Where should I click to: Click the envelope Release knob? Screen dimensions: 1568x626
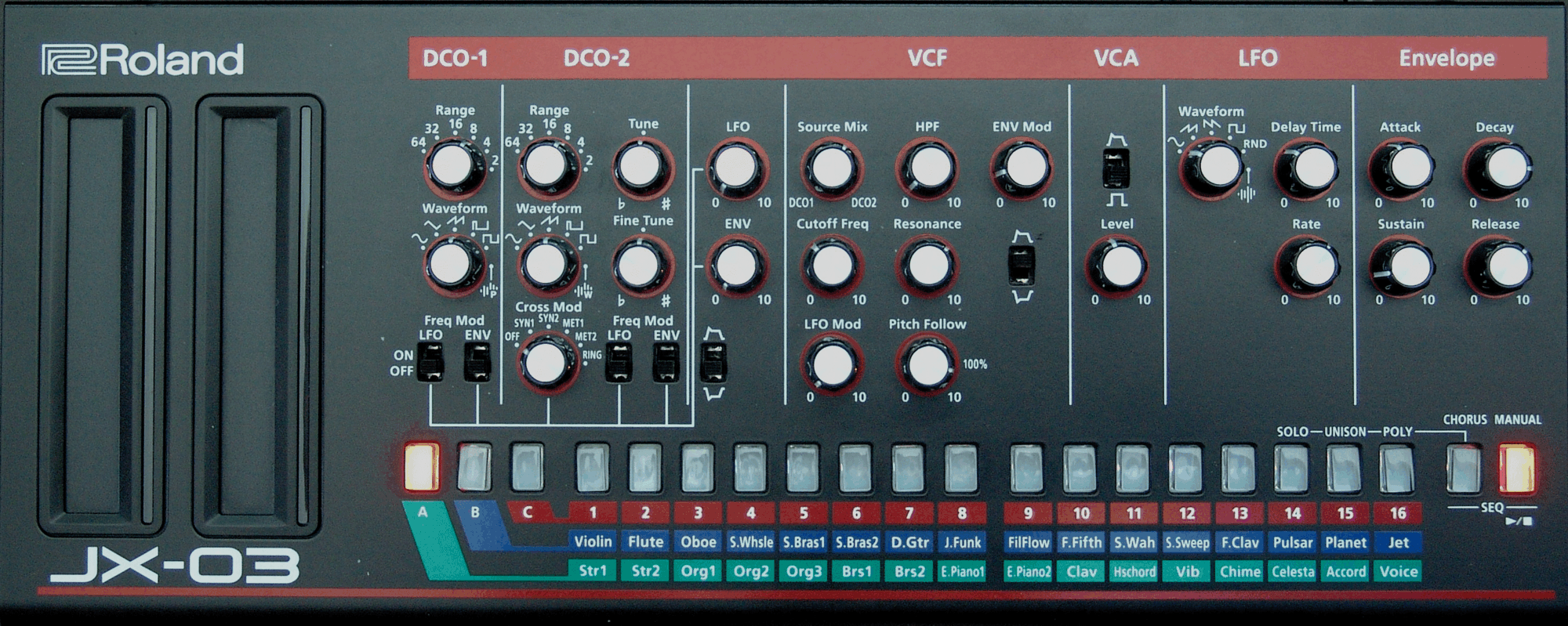tap(1498, 266)
